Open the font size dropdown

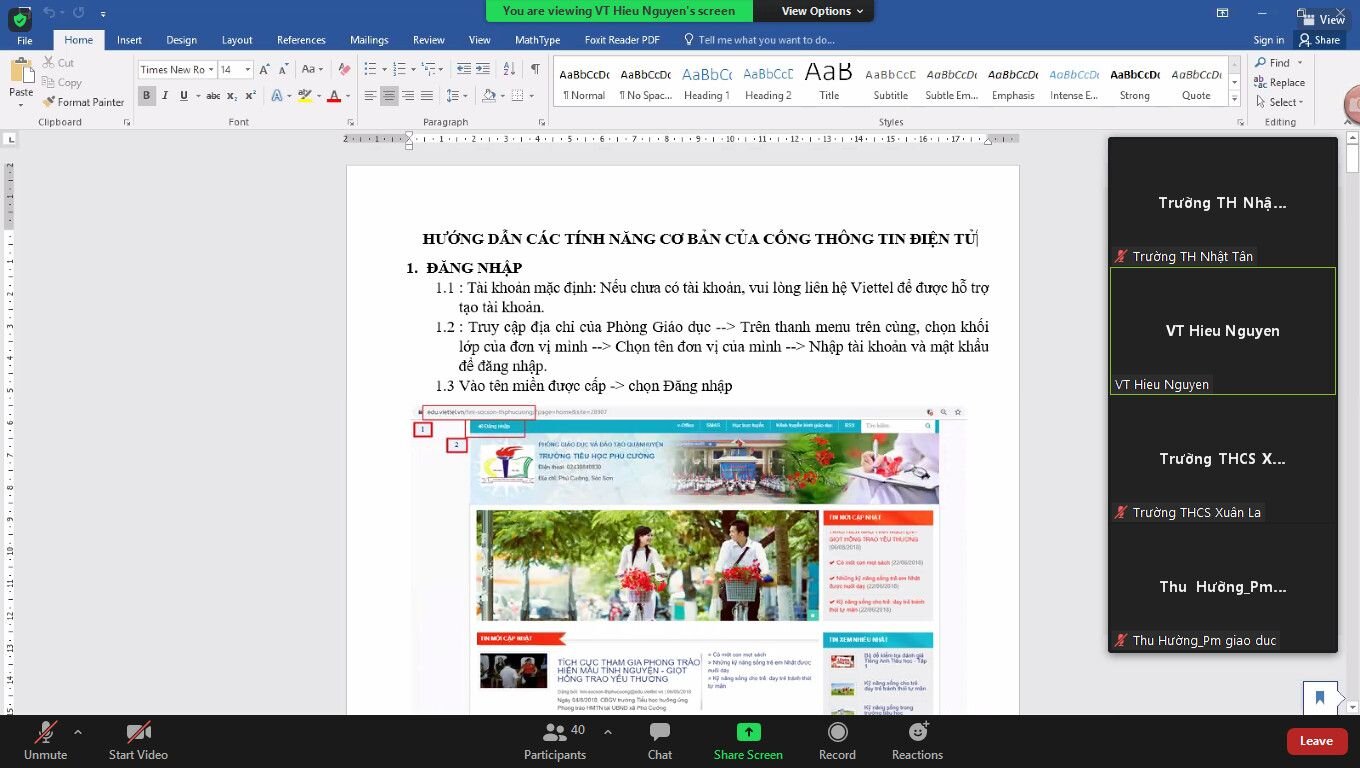(247, 69)
